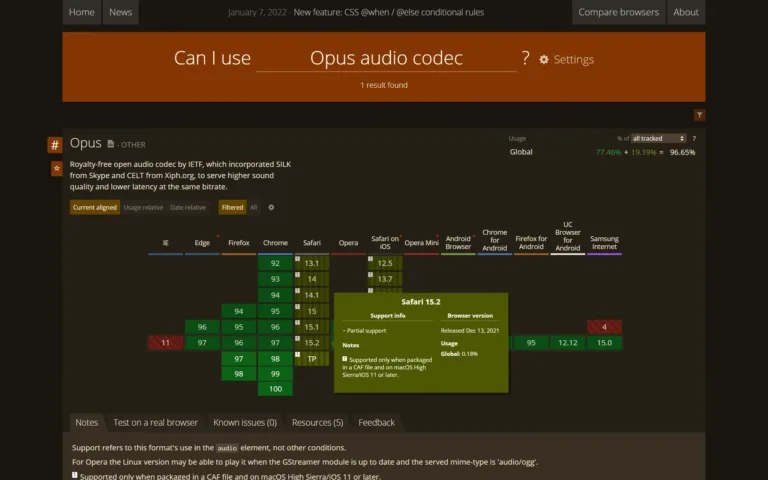Open Test on a real browser tab

click(x=155, y=422)
